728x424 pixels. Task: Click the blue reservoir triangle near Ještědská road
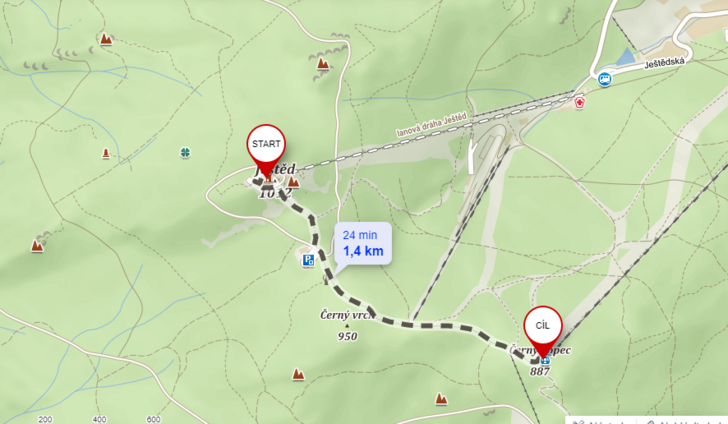tap(625, 57)
